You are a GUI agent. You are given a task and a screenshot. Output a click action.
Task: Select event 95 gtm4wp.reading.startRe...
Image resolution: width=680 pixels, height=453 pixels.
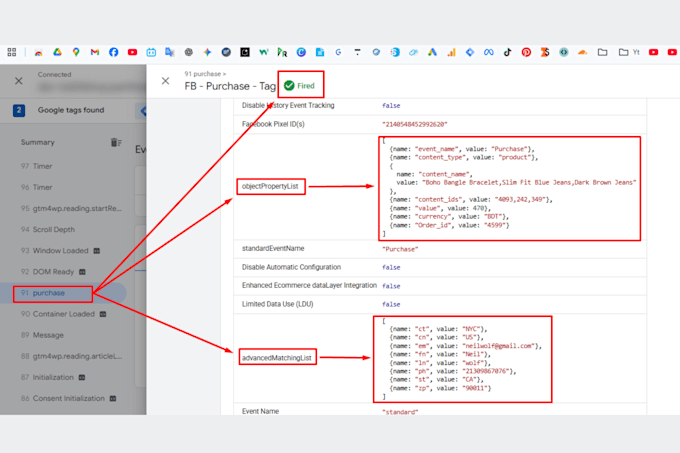coord(71,209)
